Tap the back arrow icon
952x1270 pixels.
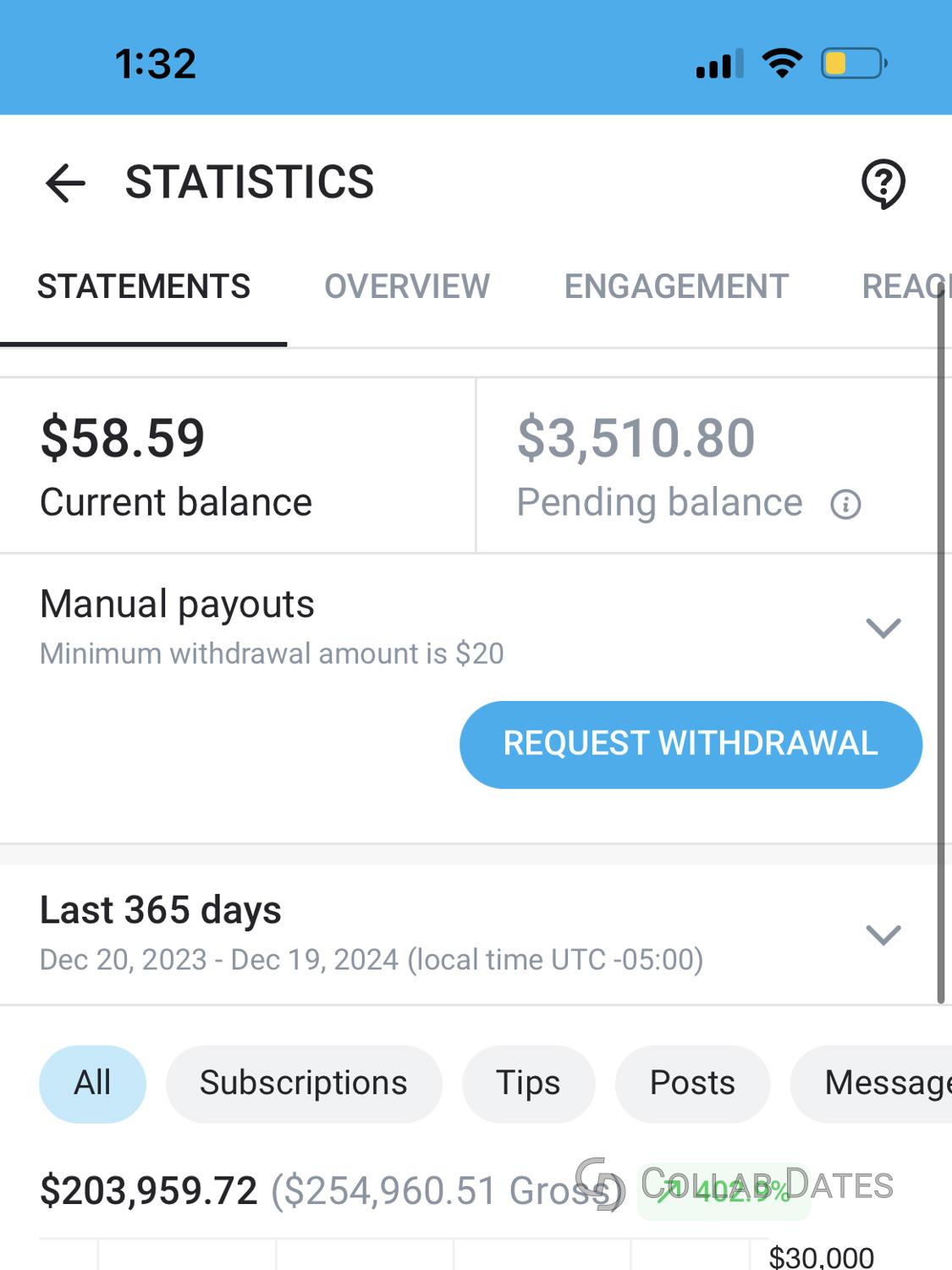click(65, 183)
